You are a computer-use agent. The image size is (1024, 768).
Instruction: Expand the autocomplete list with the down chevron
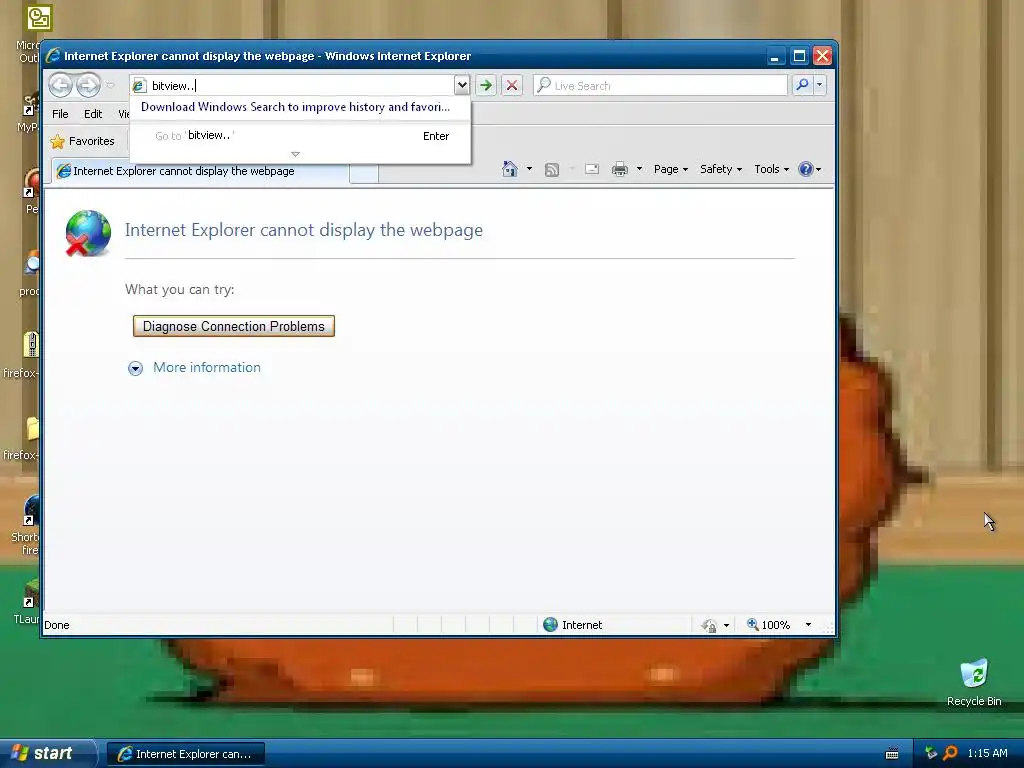(x=295, y=154)
